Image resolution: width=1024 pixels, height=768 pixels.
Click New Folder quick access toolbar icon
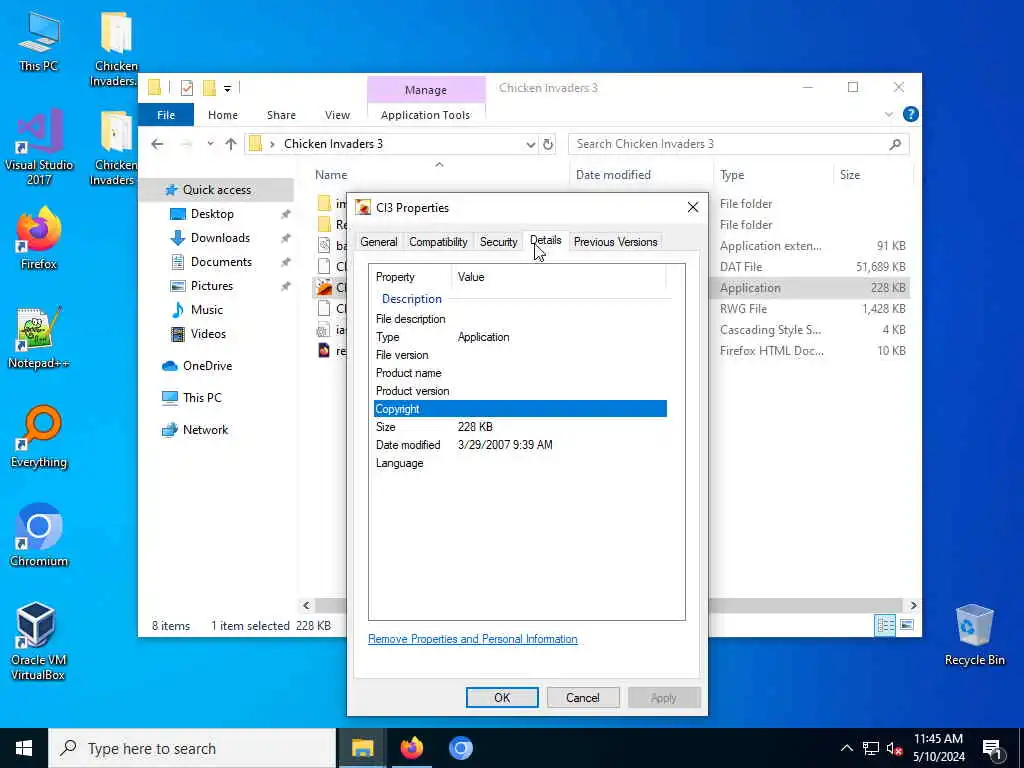pyautogui.click(x=209, y=88)
